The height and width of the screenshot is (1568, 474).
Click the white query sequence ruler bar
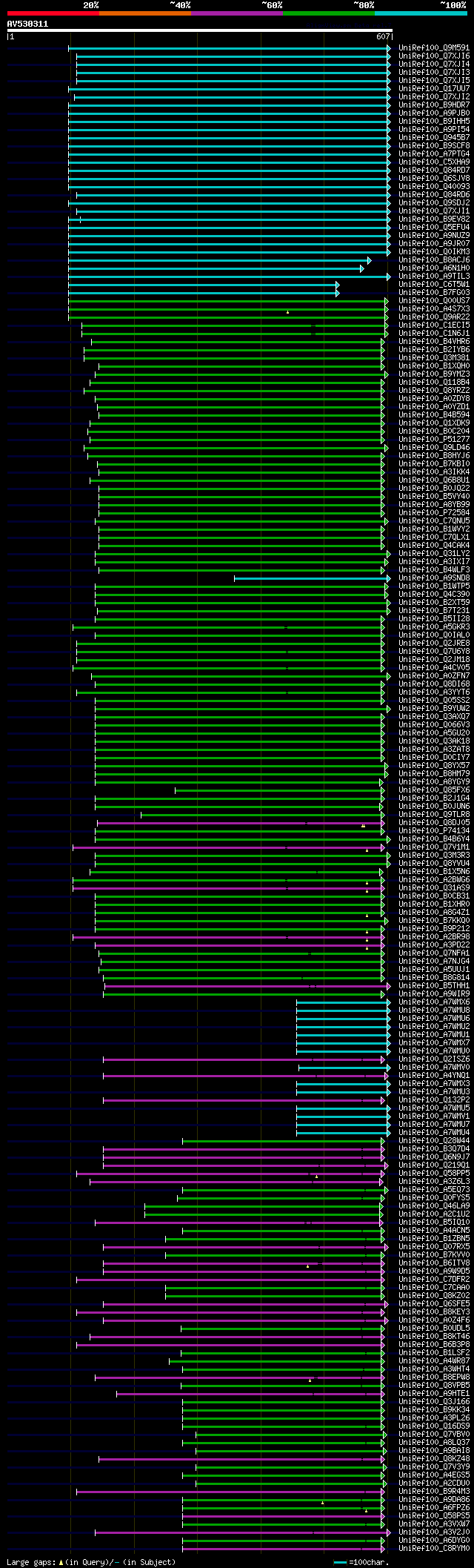[x=199, y=30]
